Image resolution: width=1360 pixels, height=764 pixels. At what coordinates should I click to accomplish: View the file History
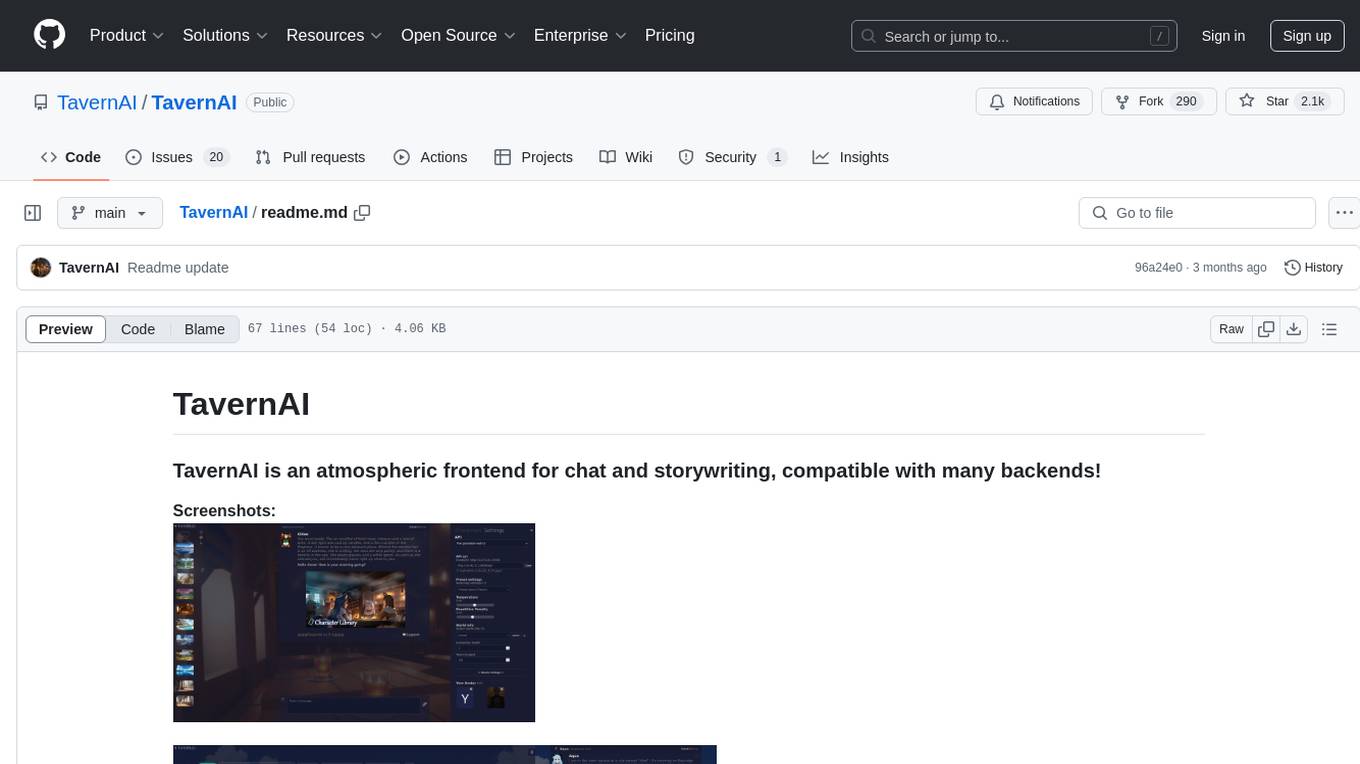tap(1313, 268)
